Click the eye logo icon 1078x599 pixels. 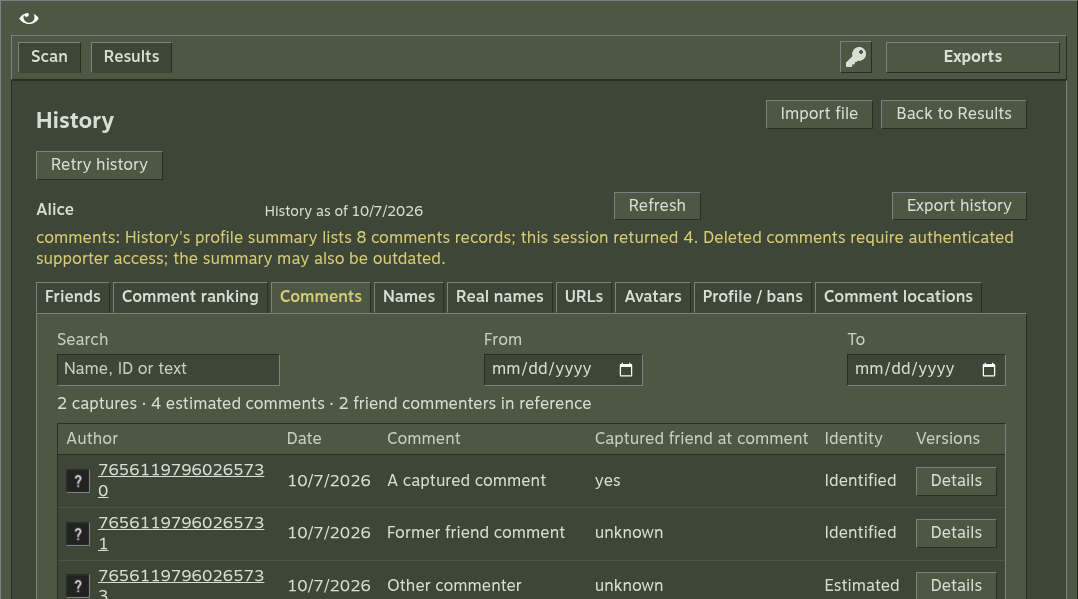coord(29,19)
